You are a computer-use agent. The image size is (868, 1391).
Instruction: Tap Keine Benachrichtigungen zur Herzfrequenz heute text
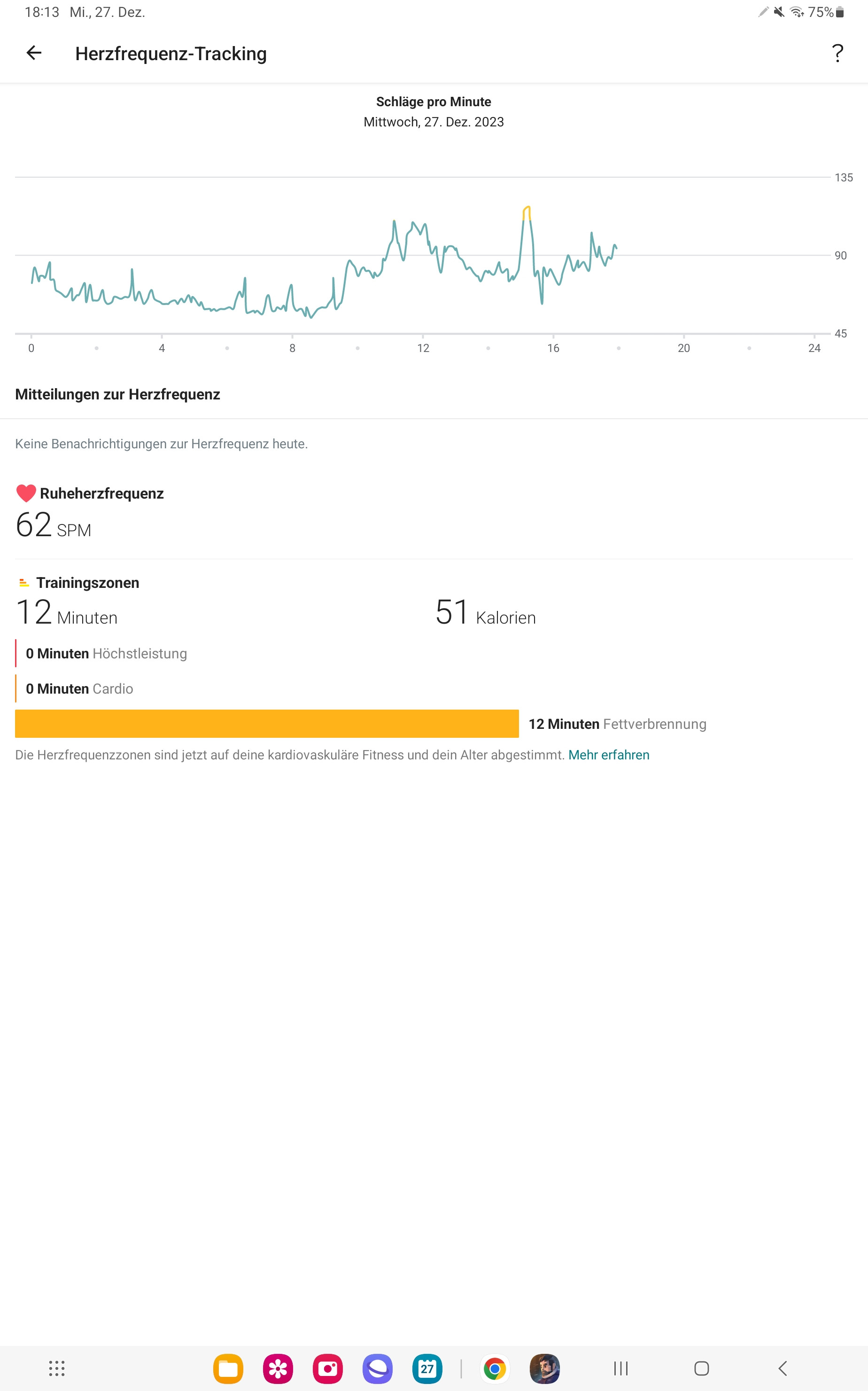click(x=161, y=444)
